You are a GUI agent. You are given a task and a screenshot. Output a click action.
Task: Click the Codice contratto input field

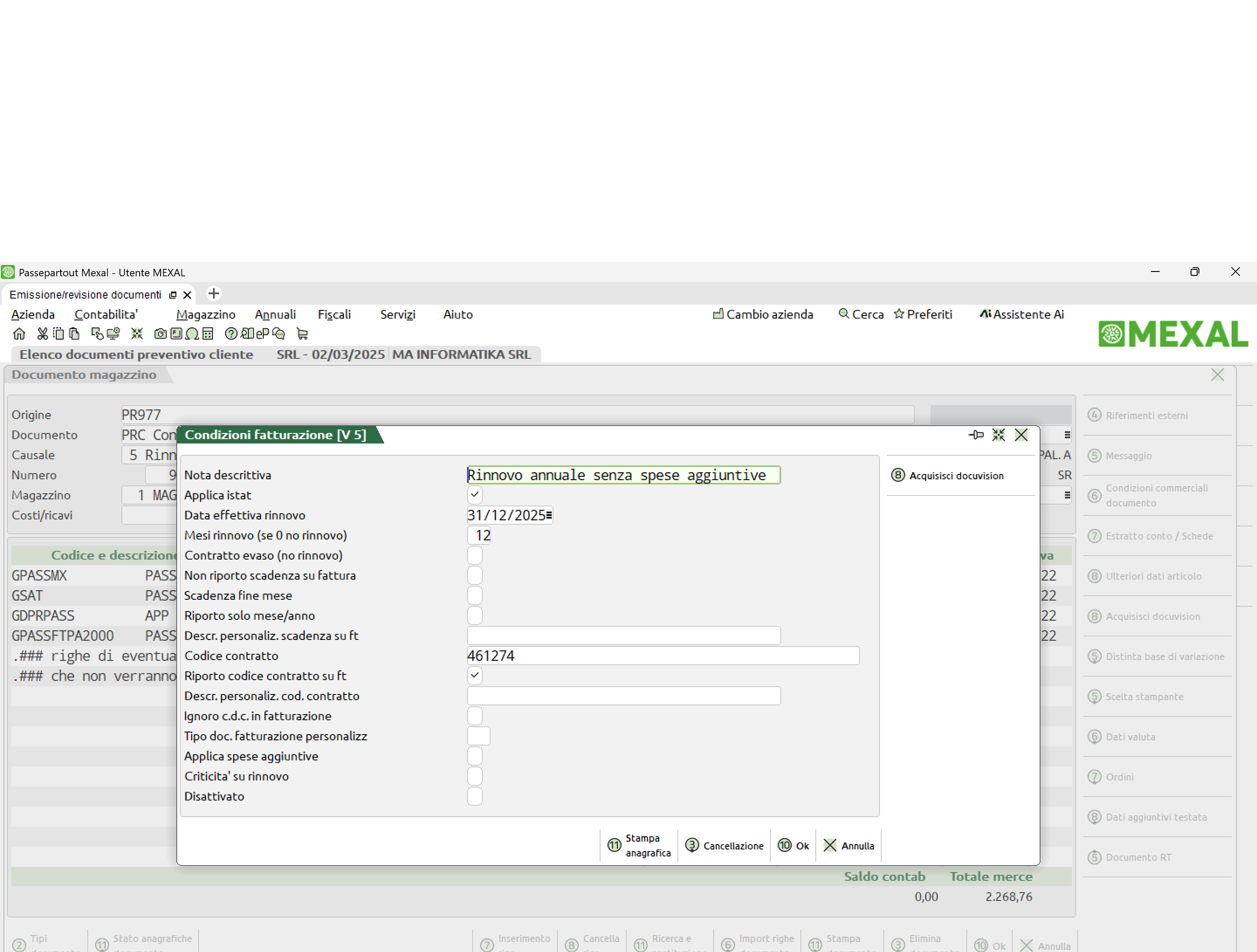(x=662, y=655)
